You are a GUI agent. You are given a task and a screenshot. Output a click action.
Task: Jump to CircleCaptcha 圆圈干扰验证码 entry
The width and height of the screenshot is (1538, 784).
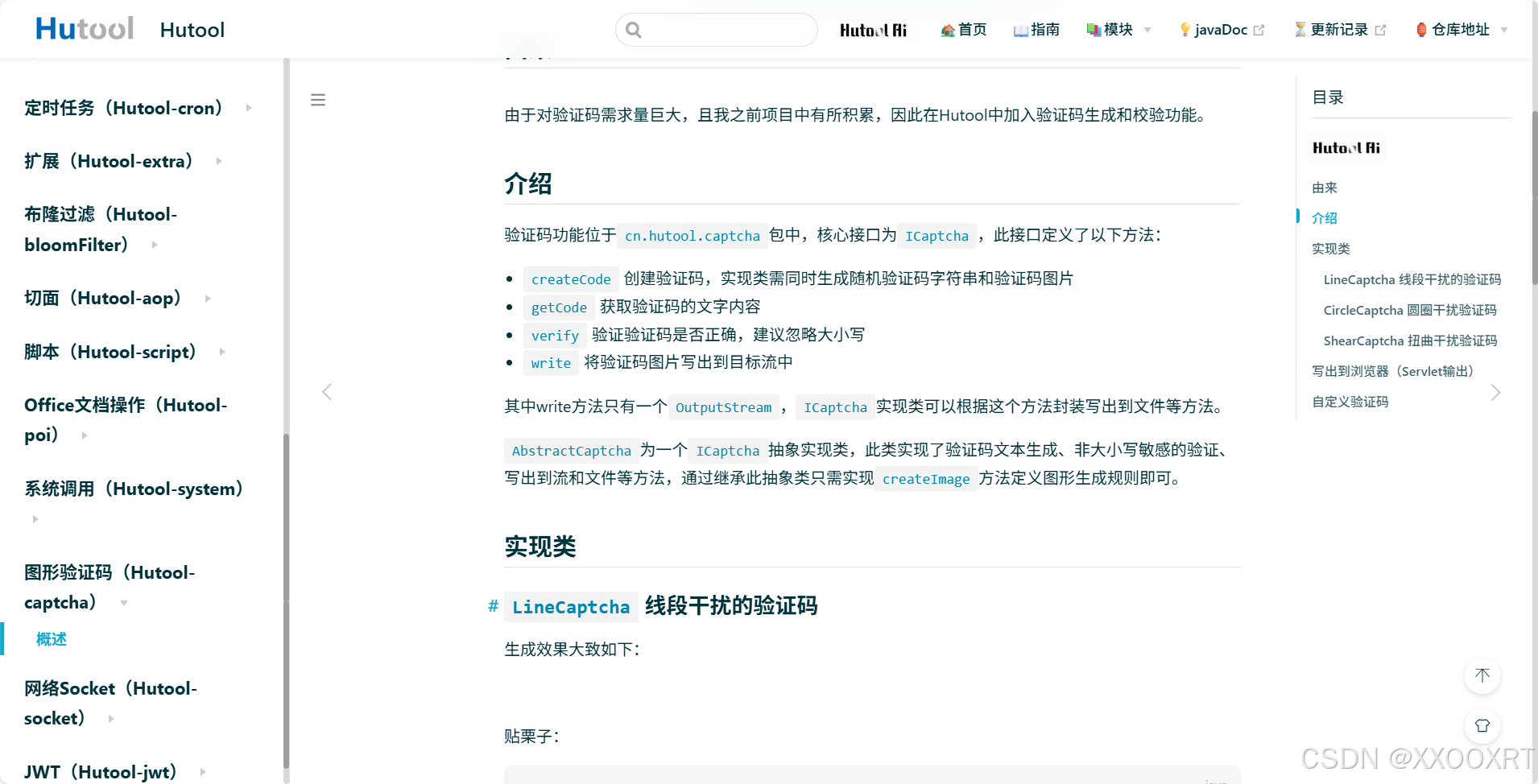pyautogui.click(x=1410, y=310)
